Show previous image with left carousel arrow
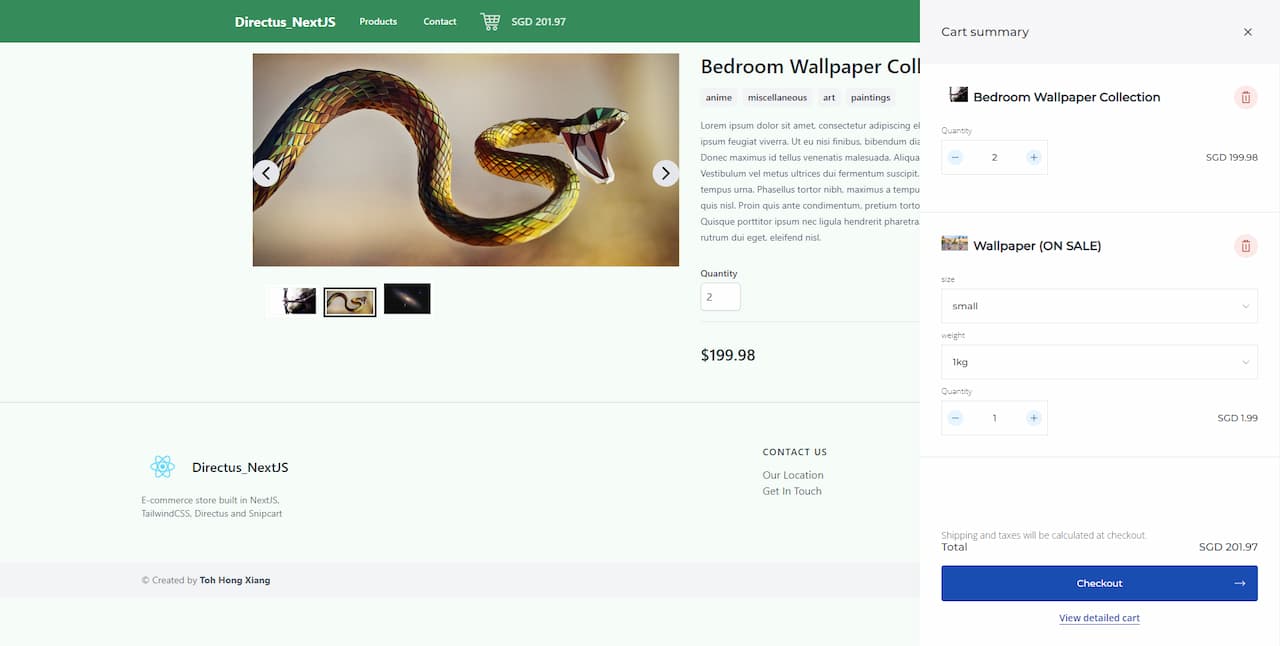Screen dimensions: 1280x646 (266, 173)
